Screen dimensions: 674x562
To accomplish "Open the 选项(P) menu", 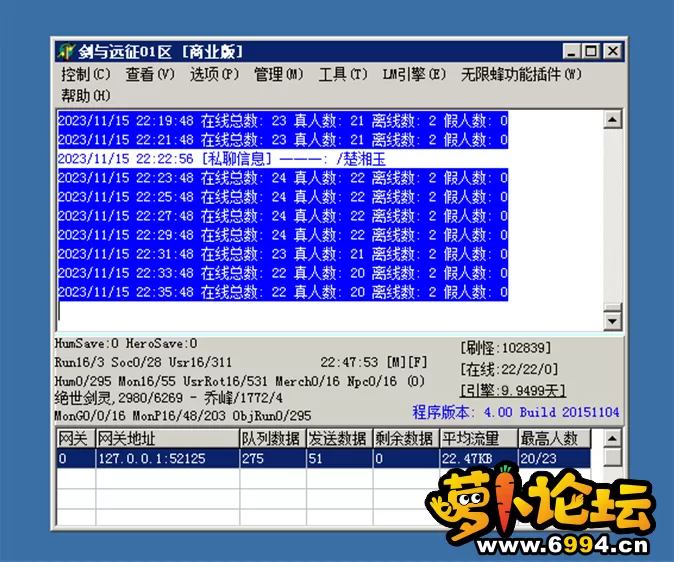I will [214, 74].
